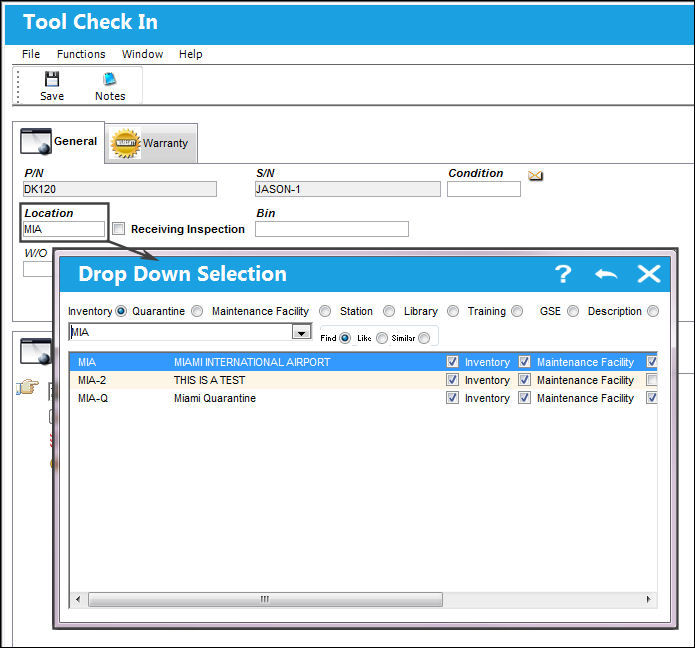Click the scrollbar right arrow

649,599
